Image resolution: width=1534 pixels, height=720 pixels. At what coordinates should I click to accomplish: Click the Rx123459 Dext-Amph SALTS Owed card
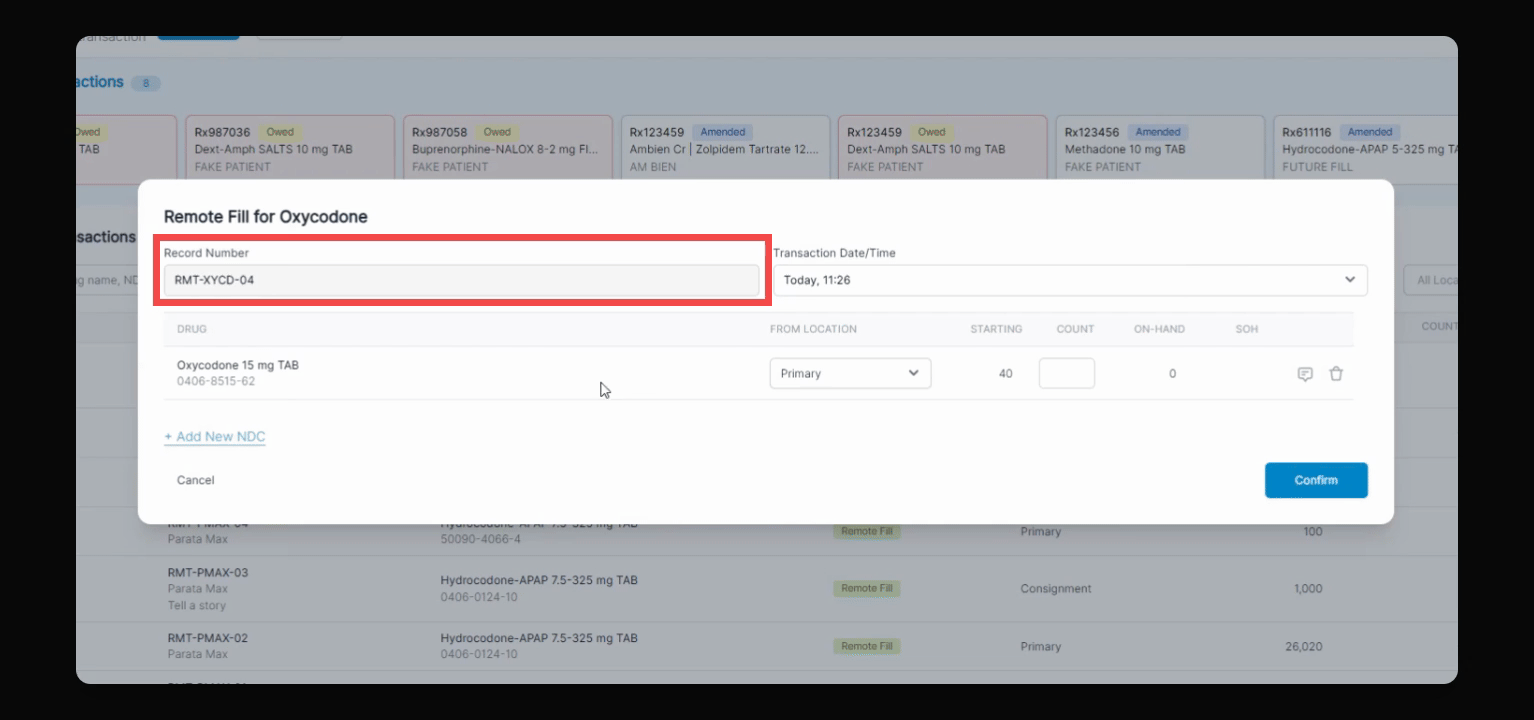pos(943,148)
